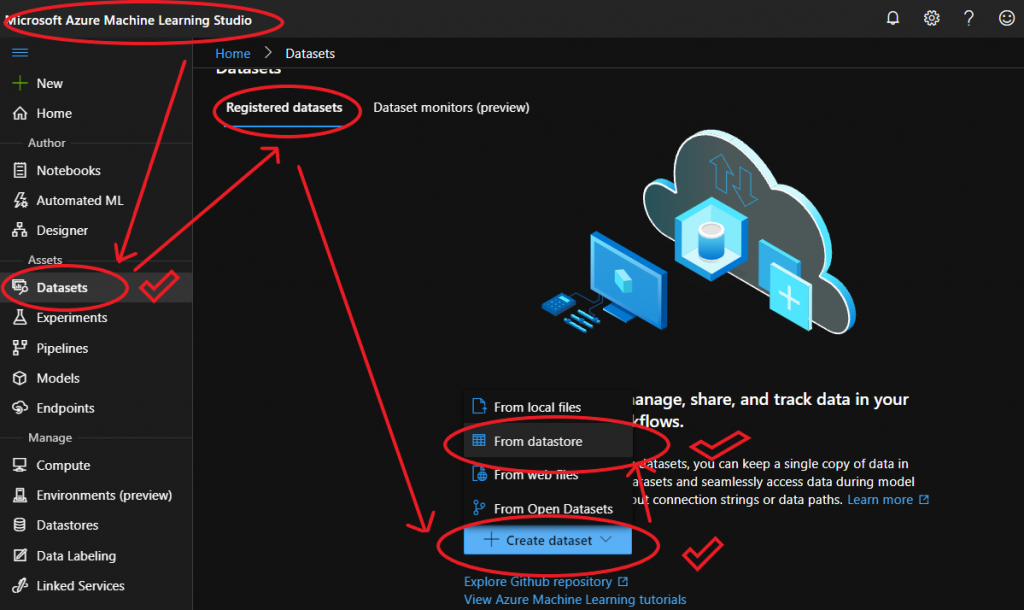
Task: Click the Datastores cylinder icon
Action: click(x=20, y=525)
